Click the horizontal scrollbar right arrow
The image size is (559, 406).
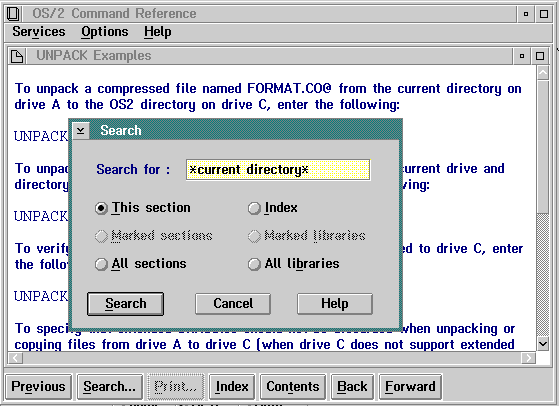(x=529, y=358)
